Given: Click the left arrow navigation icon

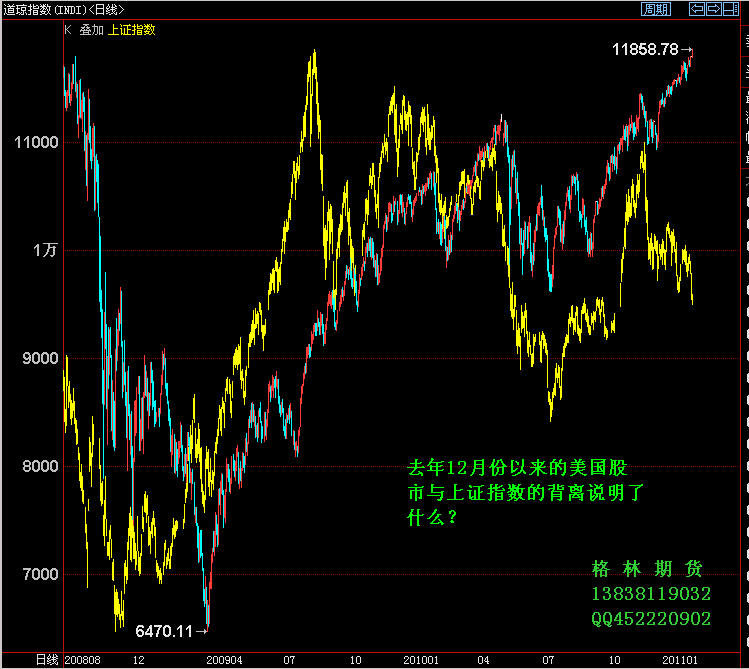Looking at the screenshot, I should [x=697, y=9].
